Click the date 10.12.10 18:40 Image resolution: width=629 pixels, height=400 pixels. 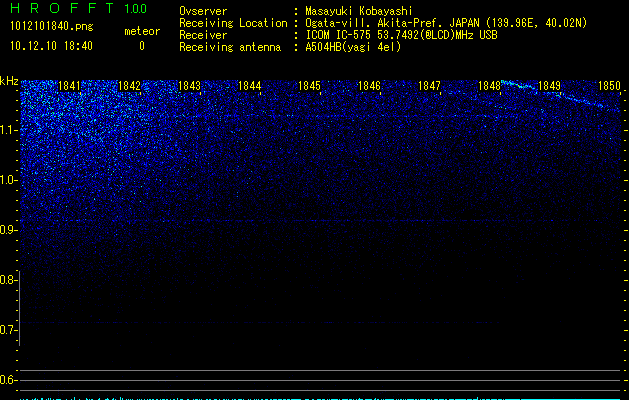(51, 46)
